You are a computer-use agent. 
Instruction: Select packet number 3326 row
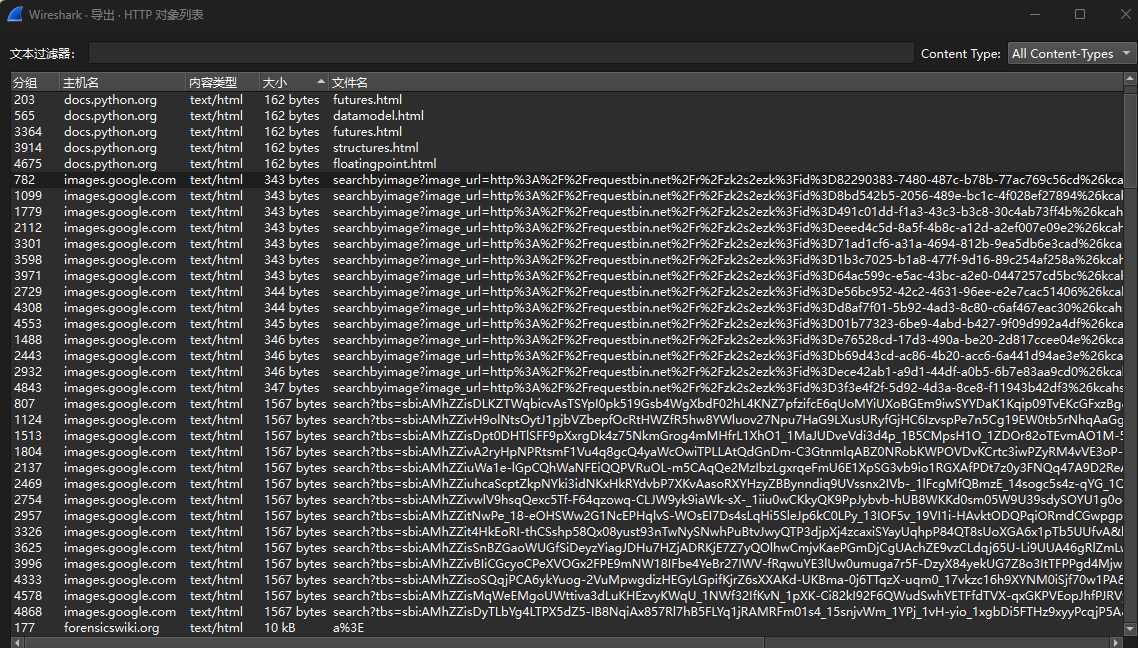pos(567,531)
